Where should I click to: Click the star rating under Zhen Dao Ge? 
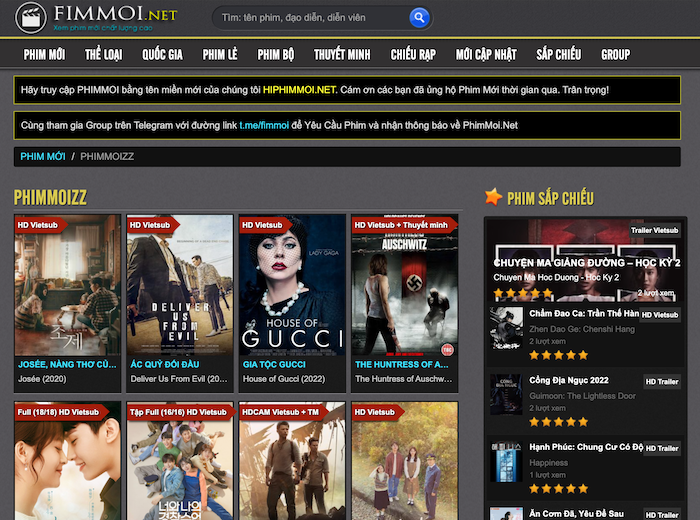click(558, 355)
